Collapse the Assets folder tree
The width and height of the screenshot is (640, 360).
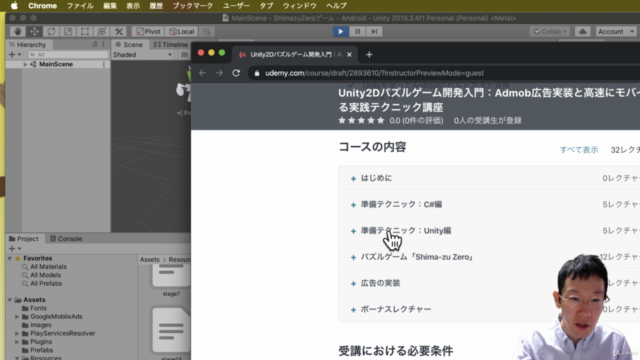(10, 300)
